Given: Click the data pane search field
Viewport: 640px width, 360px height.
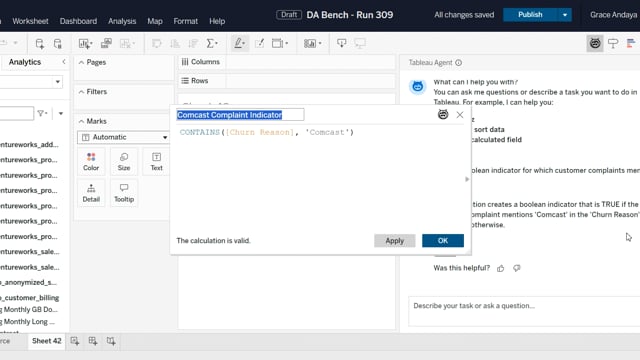Looking at the screenshot, I should [x=16, y=113].
